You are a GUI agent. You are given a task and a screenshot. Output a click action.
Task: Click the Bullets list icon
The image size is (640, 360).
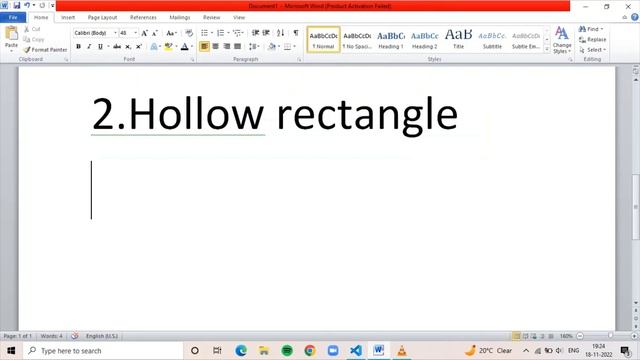coord(204,33)
